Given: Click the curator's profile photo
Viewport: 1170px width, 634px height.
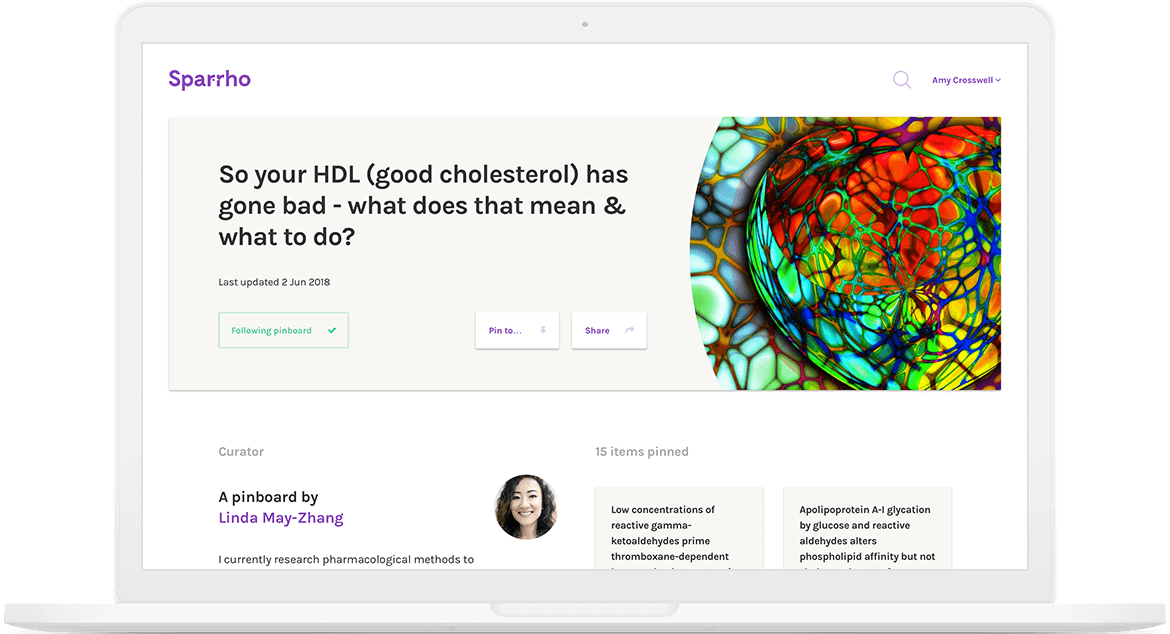Looking at the screenshot, I should 526,507.
